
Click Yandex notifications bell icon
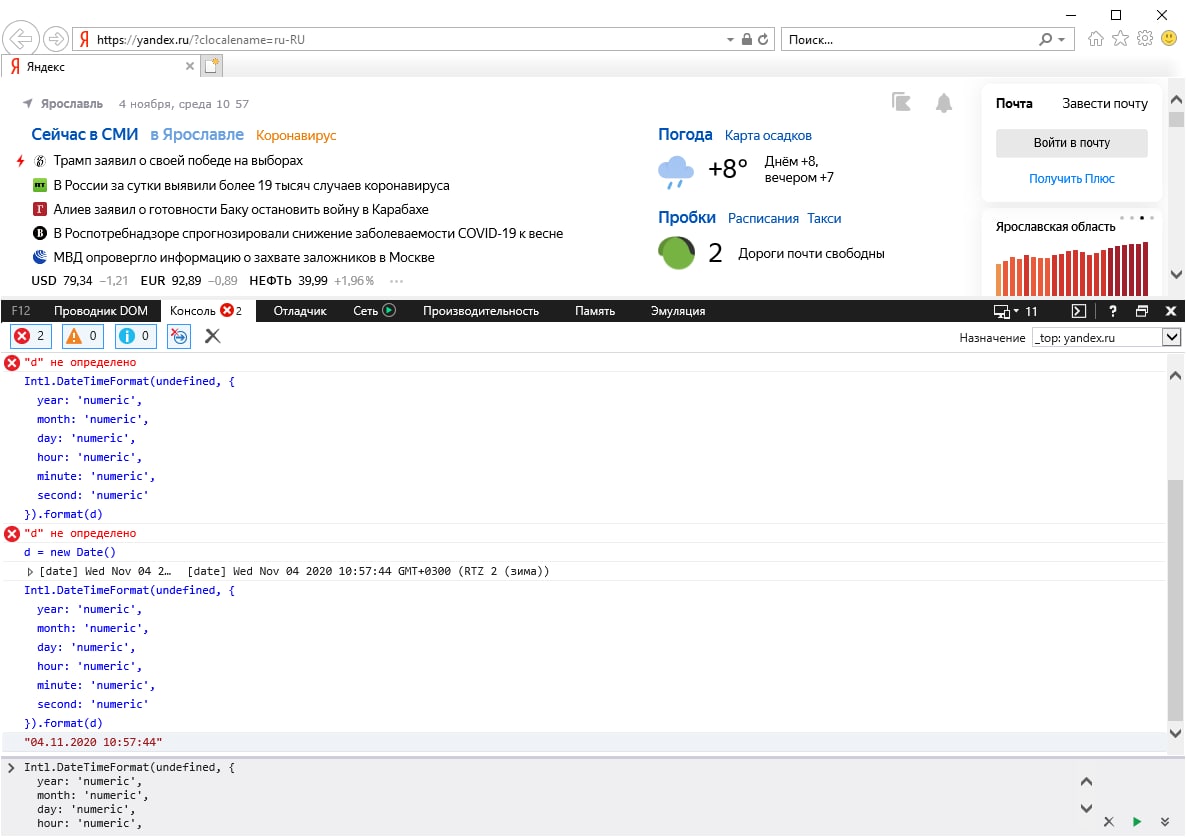click(943, 103)
